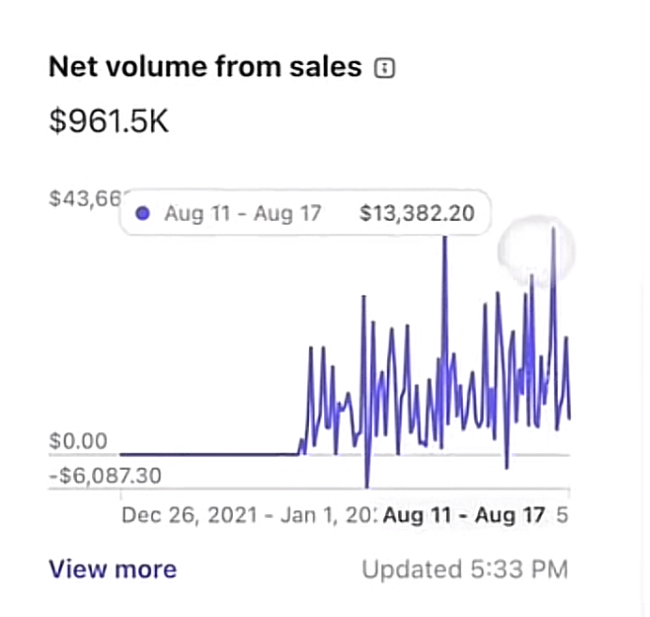Click the deepest negative dip in the chart
Viewport: 650px width, 617px height.
(367, 486)
